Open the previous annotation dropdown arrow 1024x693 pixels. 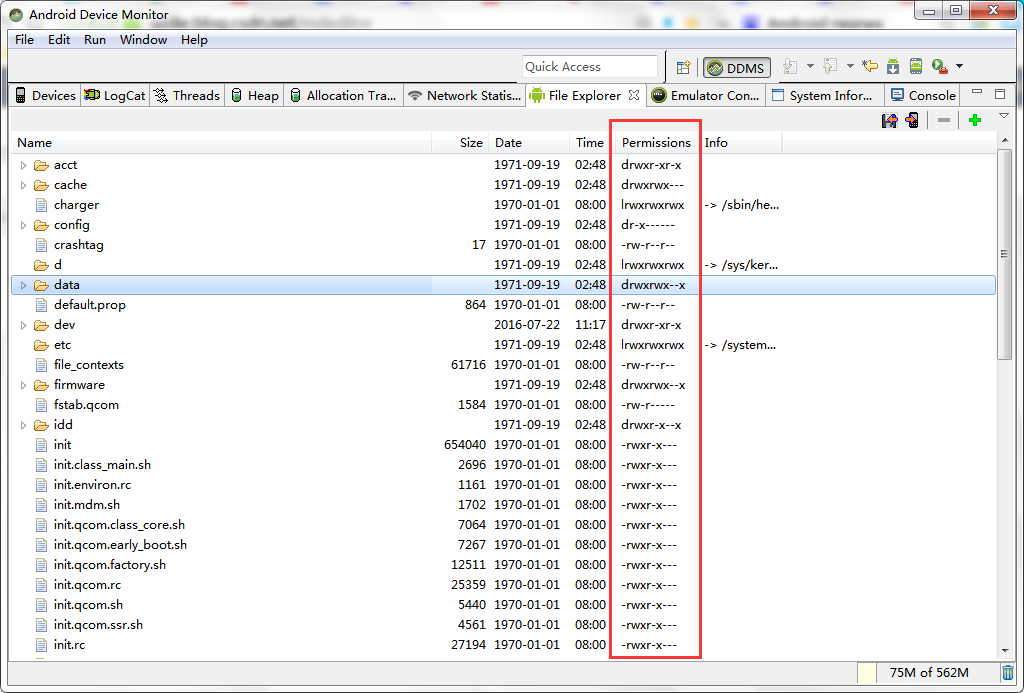850,66
